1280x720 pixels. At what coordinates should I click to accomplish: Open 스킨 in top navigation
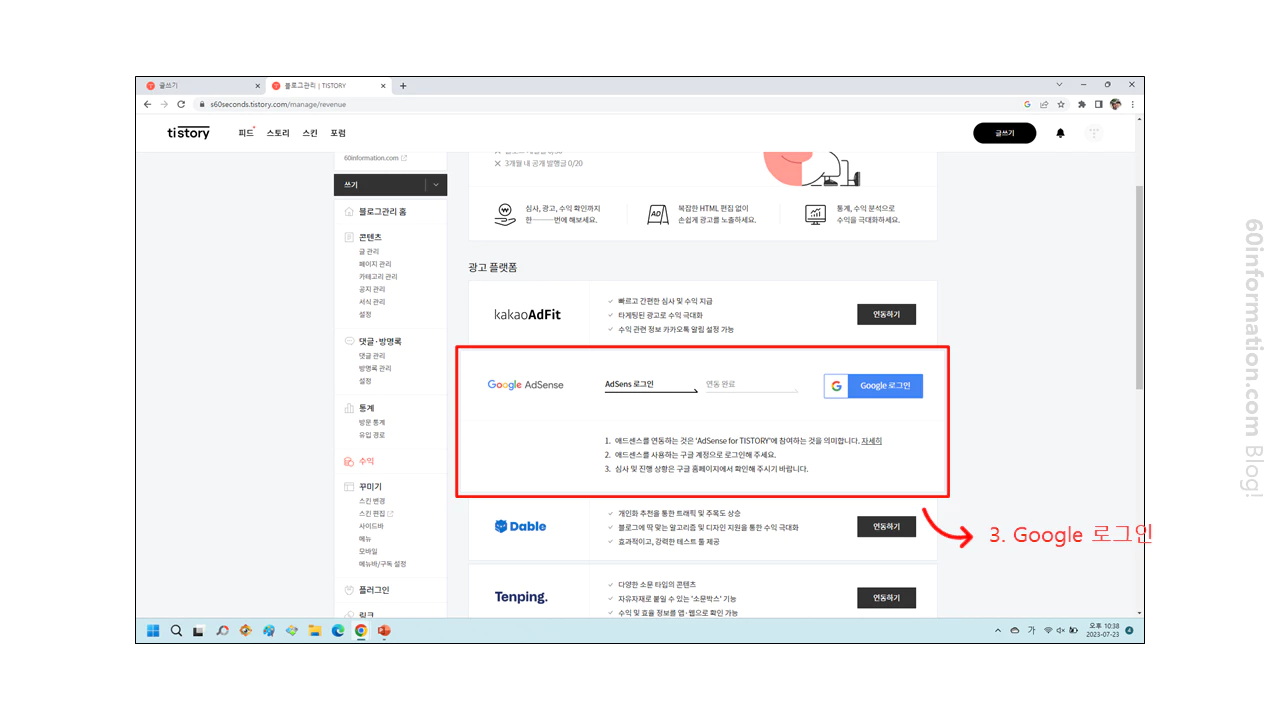tap(310, 133)
